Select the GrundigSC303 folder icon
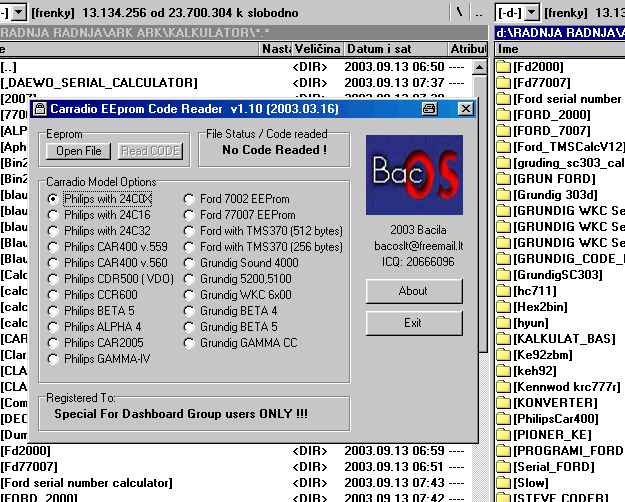The image size is (625, 502). (504, 275)
